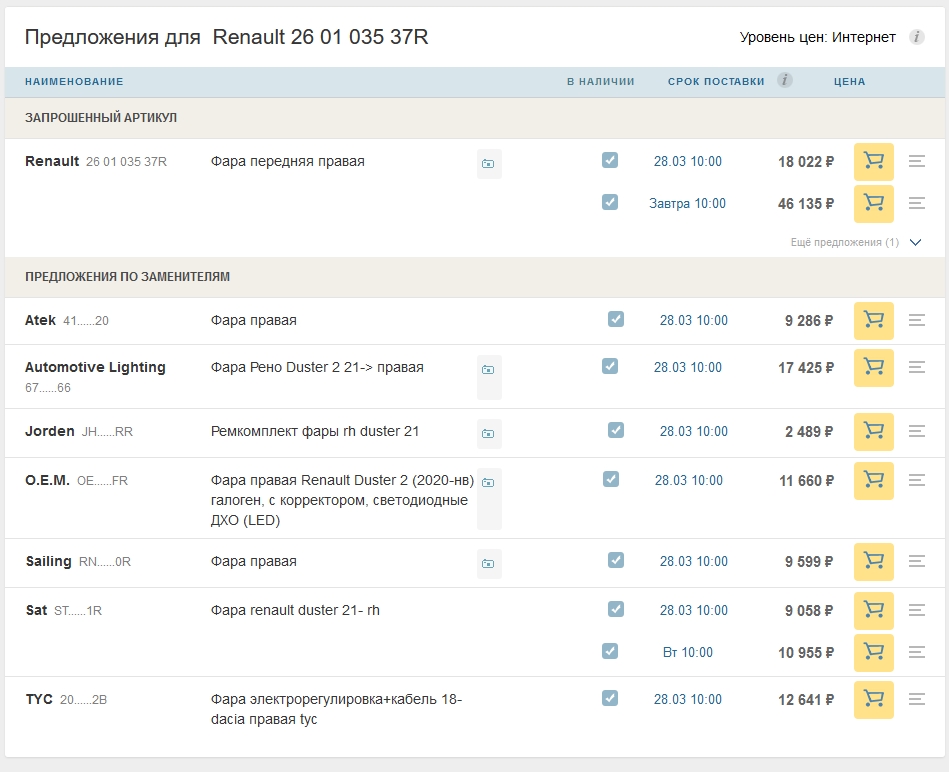This screenshot has height=772, width=949.
Task: Expand 'Ещё предложения (1)' offers
Action: [856, 242]
